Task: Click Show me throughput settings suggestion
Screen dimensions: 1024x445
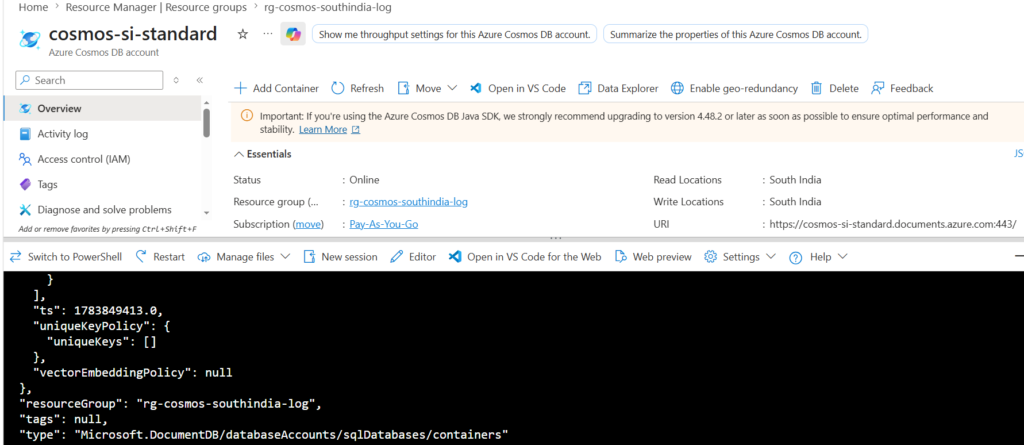Action: coord(455,34)
